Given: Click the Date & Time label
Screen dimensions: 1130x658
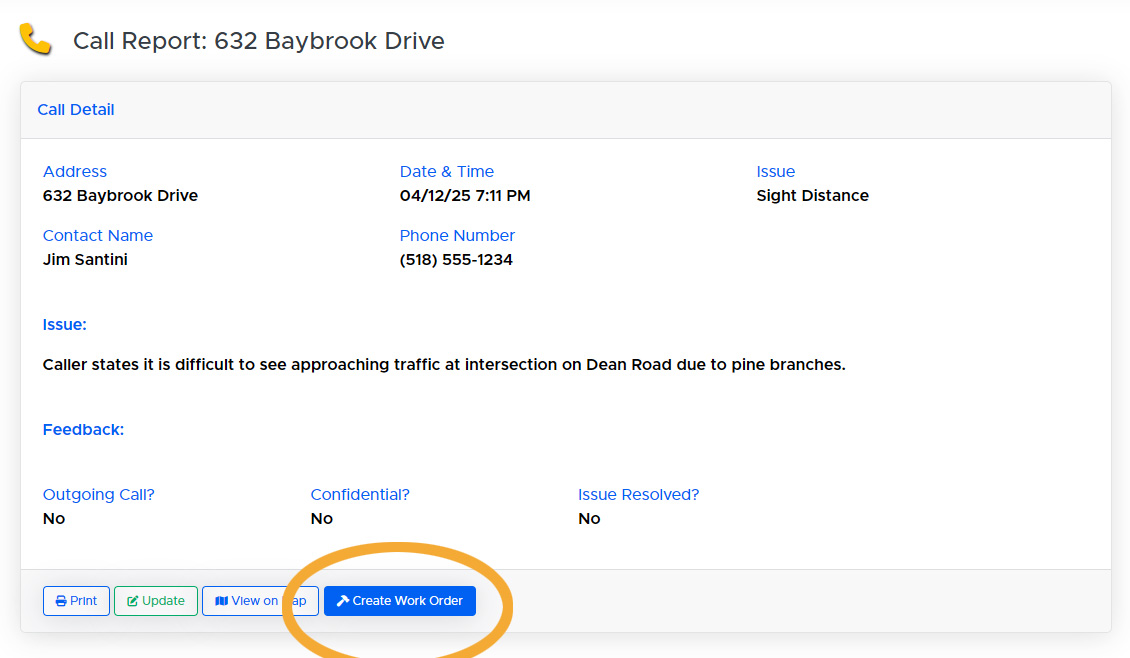Looking at the screenshot, I should [x=447, y=172].
